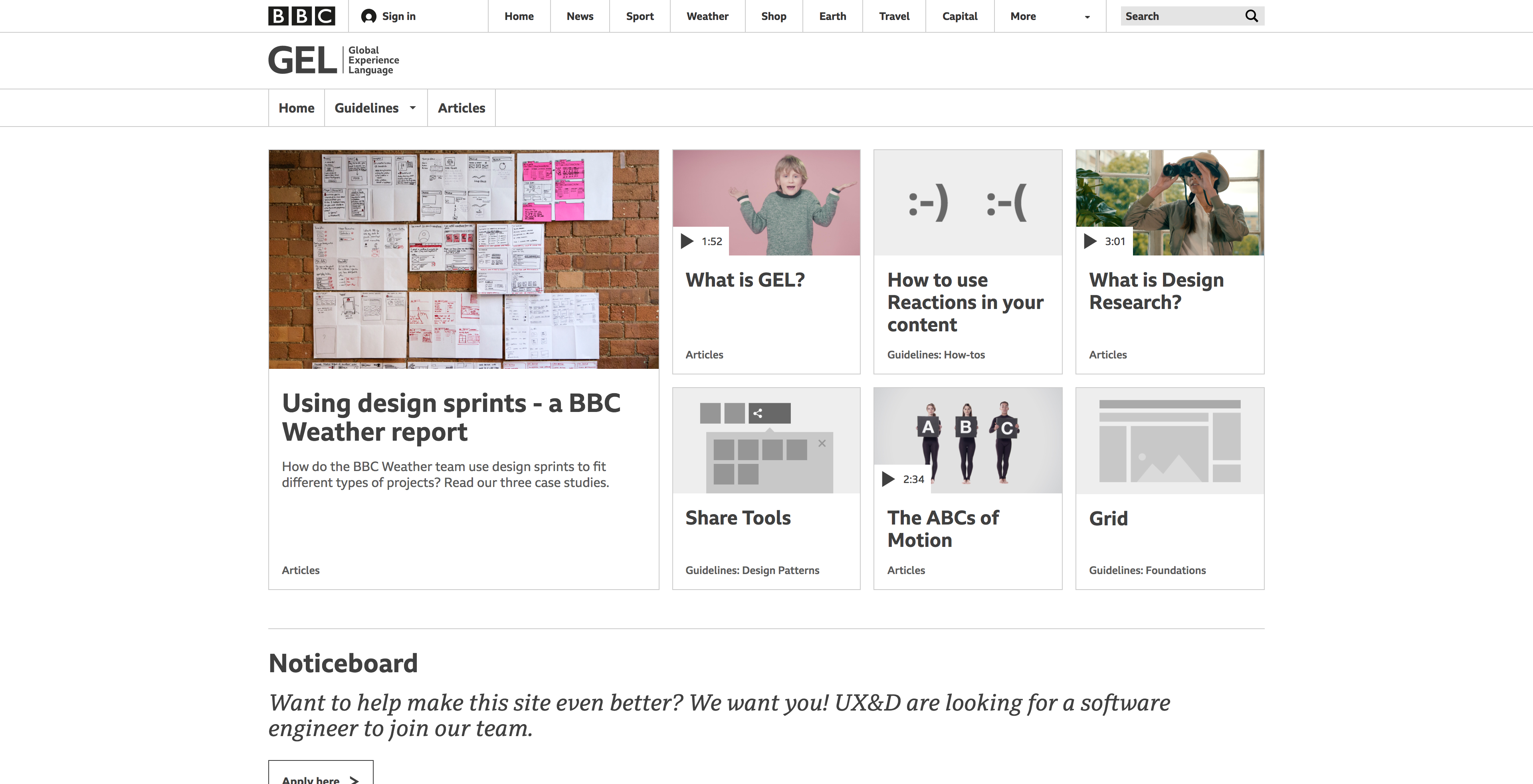Open the smiley reactions thumbnail

point(968,202)
